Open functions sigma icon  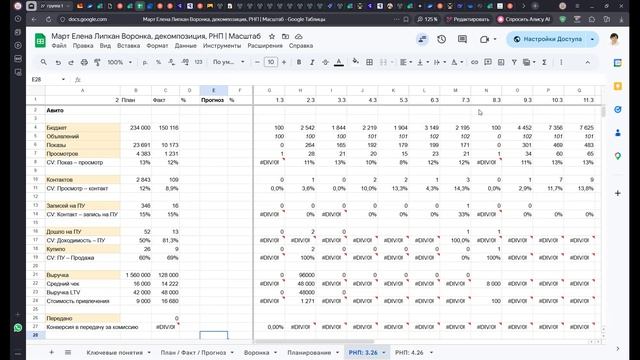click(x=544, y=62)
